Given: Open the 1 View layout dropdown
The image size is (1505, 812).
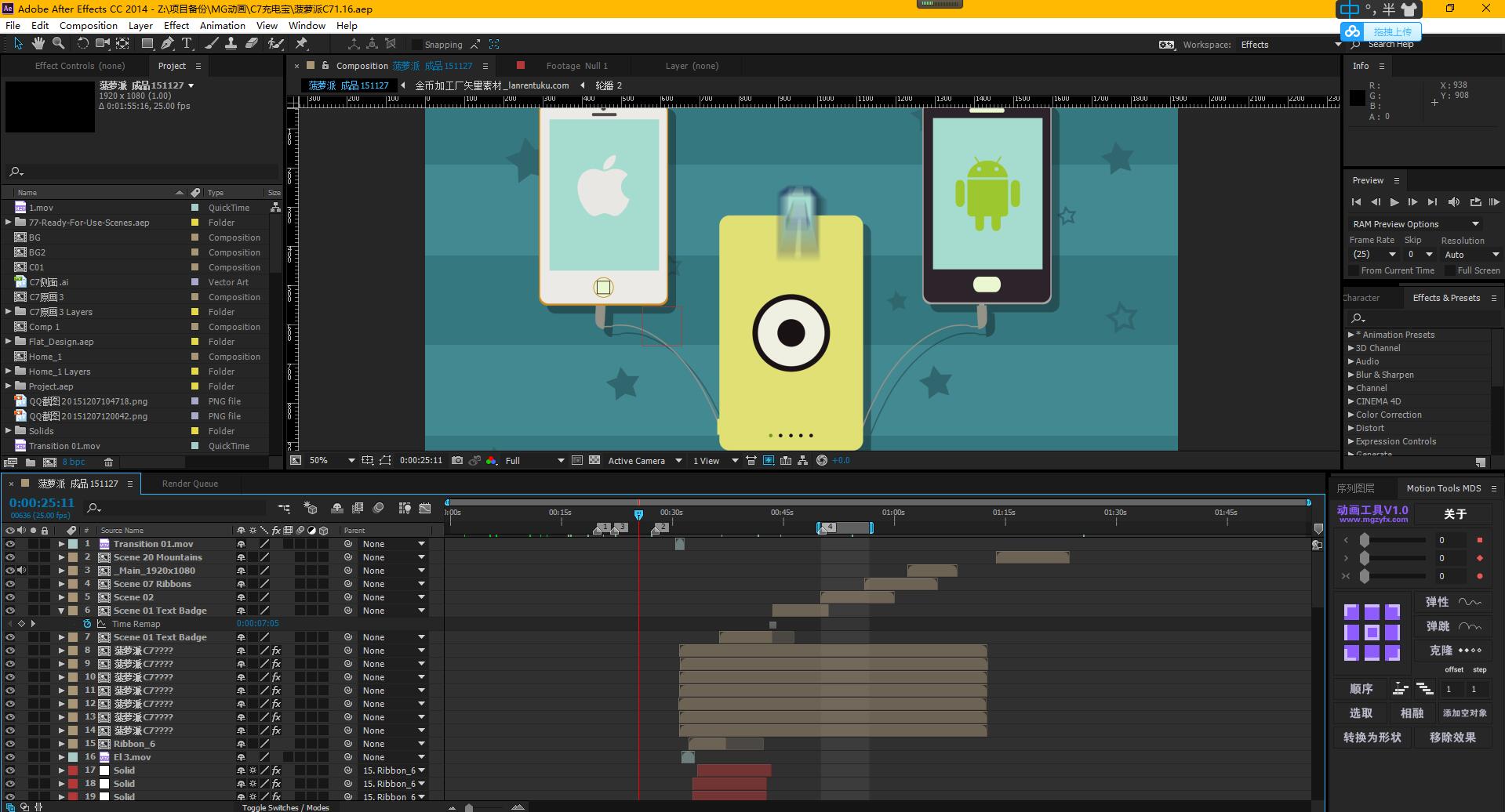Looking at the screenshot, I should click(x=715, y=461).
